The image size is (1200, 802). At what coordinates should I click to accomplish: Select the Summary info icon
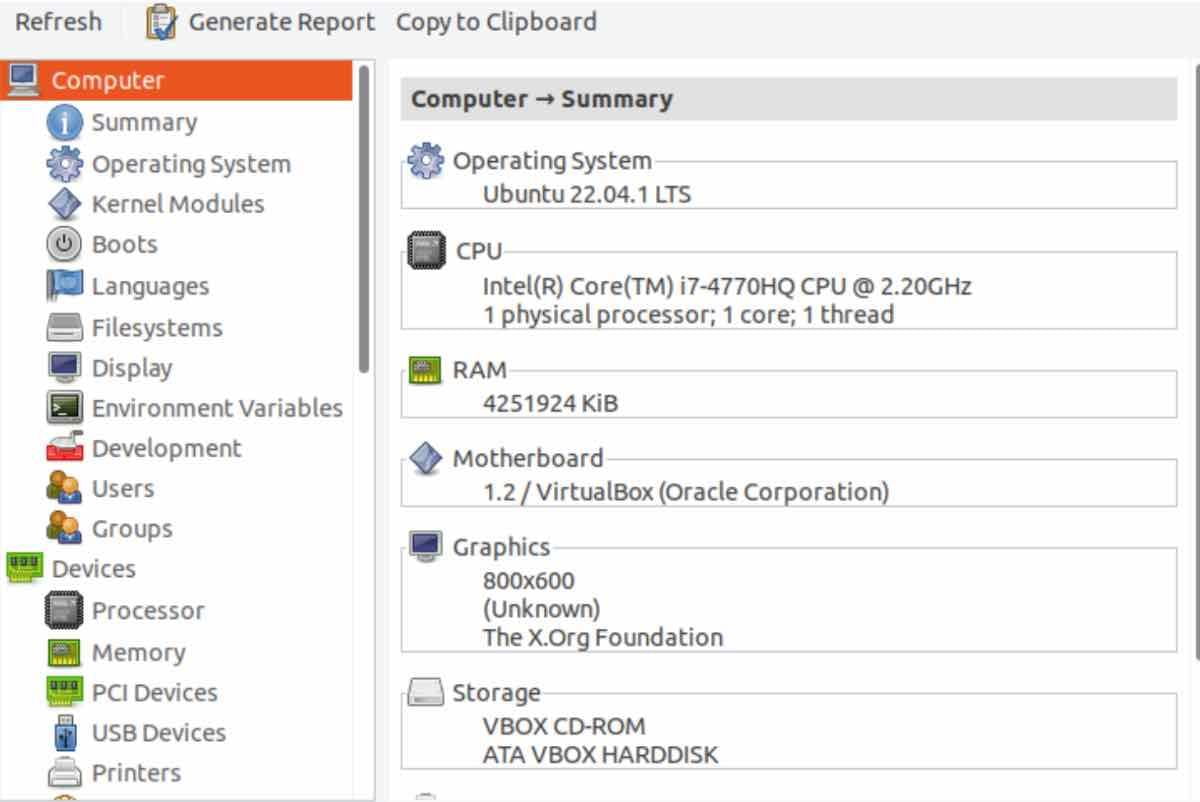[64, 122]
